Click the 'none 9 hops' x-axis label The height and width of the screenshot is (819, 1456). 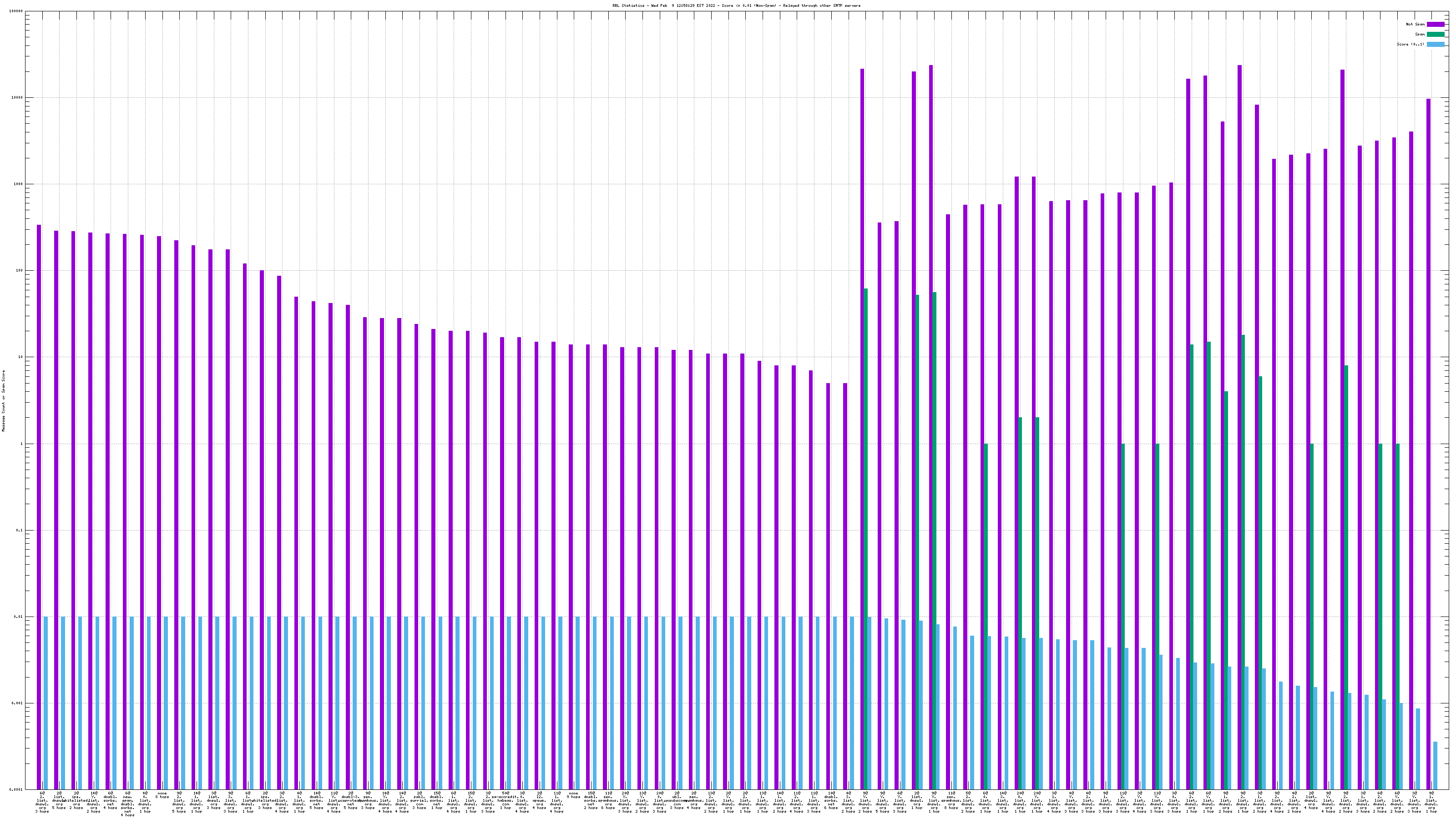pos(574,796)
